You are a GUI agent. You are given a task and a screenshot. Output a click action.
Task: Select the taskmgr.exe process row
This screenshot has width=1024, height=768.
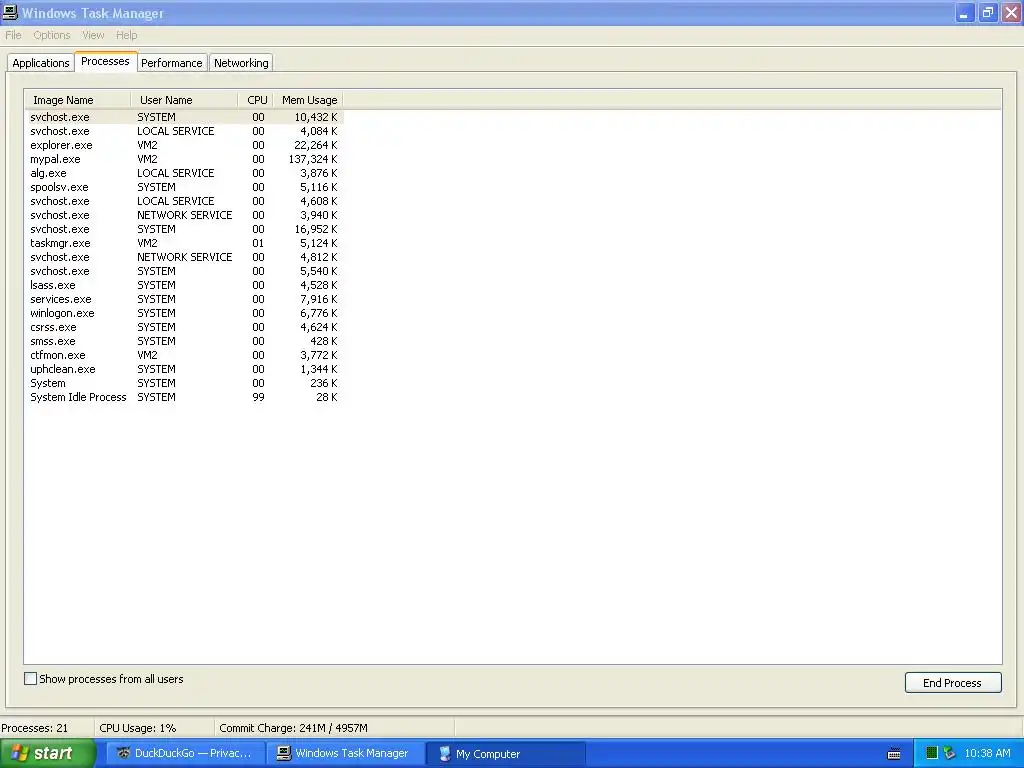click(184, 243)
